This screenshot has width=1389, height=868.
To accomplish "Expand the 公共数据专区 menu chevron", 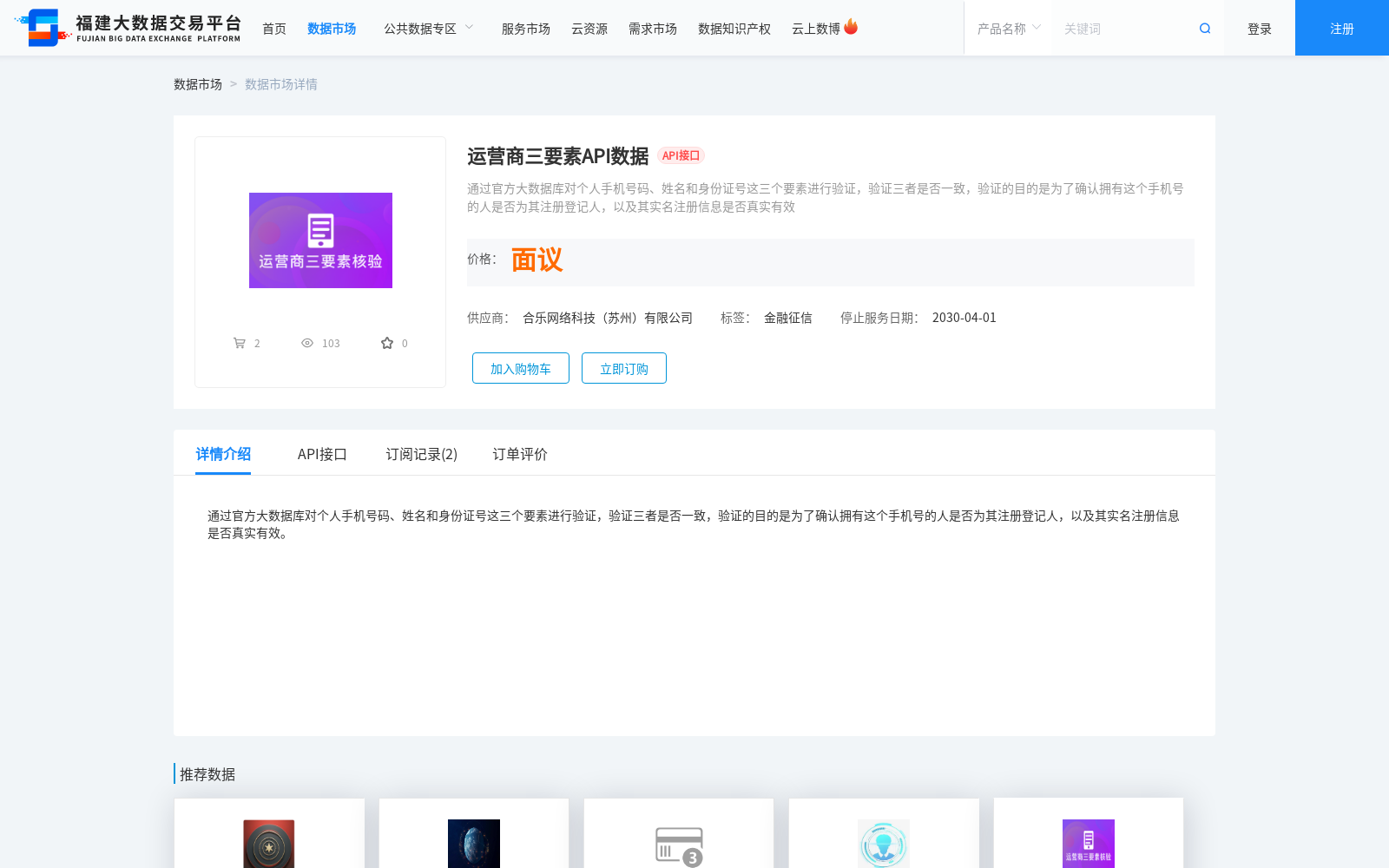I will (470, 27).
